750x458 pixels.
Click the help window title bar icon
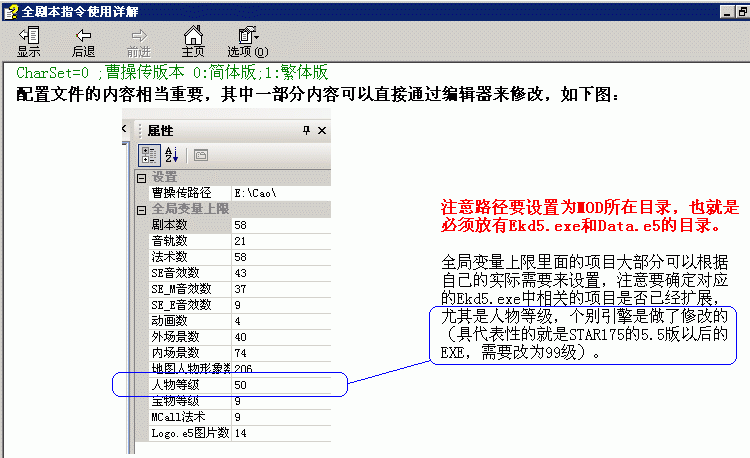tap(10, 8)
